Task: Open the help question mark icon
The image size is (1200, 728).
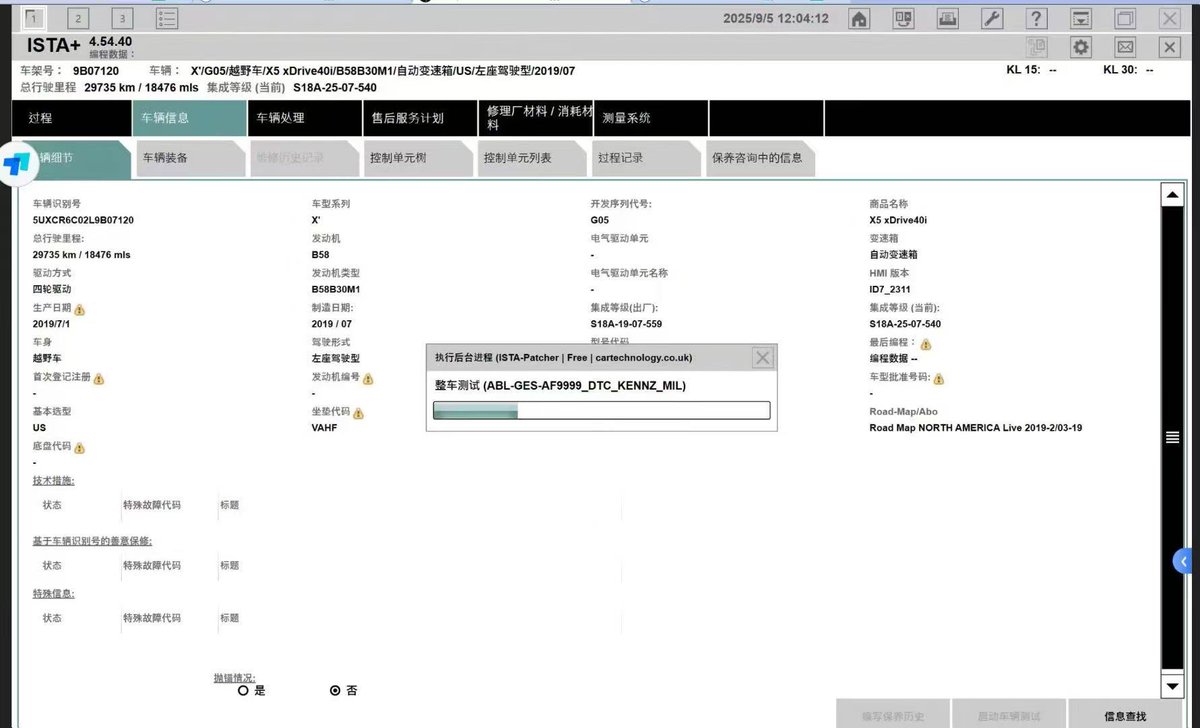Action: pyautogui.click(x=1036, y=18)
